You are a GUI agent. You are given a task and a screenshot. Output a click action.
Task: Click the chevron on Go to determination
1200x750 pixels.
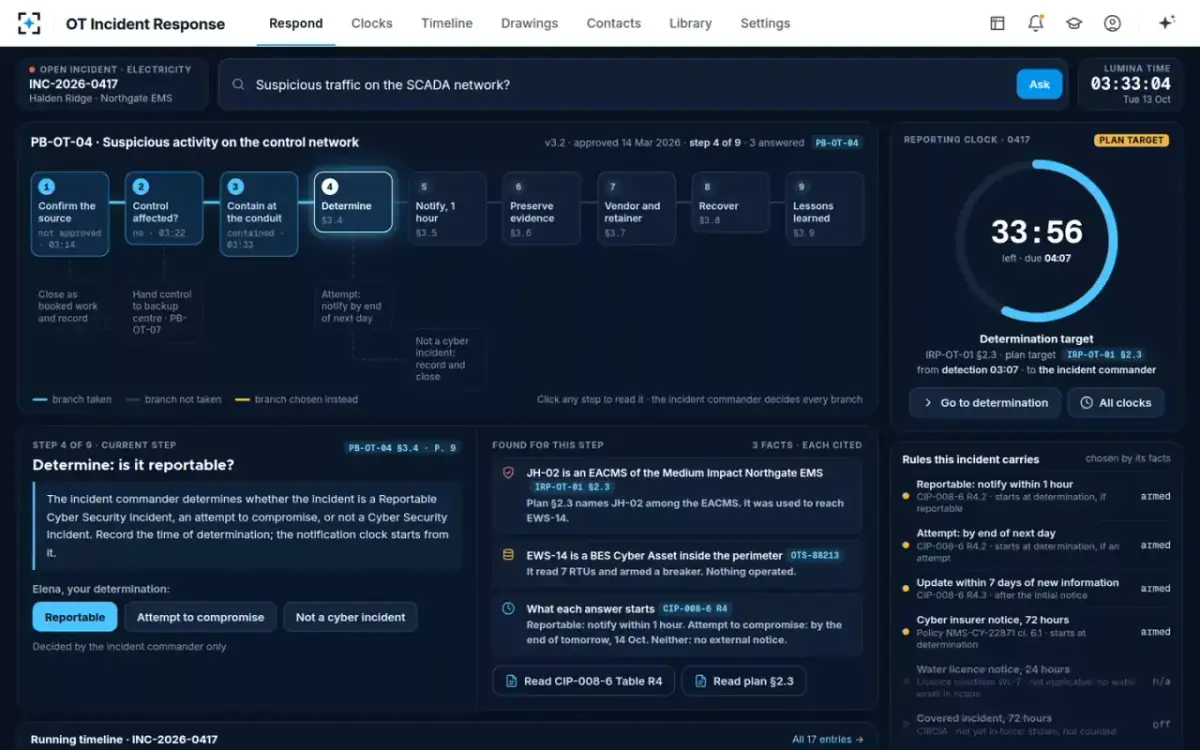point(927,403)
